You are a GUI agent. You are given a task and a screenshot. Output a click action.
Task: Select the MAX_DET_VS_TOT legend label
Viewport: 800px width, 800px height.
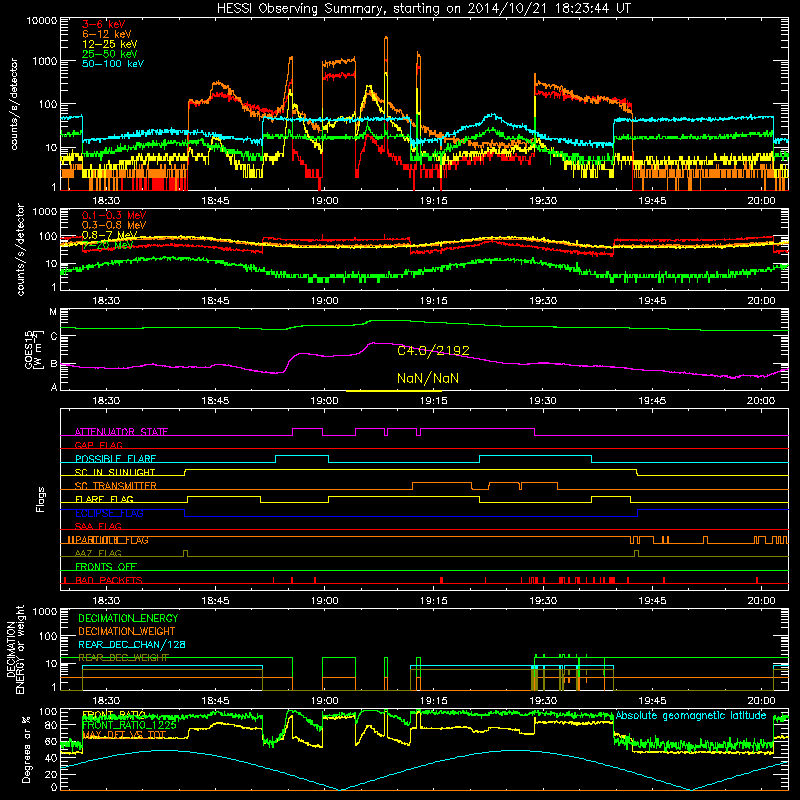click(x=122, y=735)
